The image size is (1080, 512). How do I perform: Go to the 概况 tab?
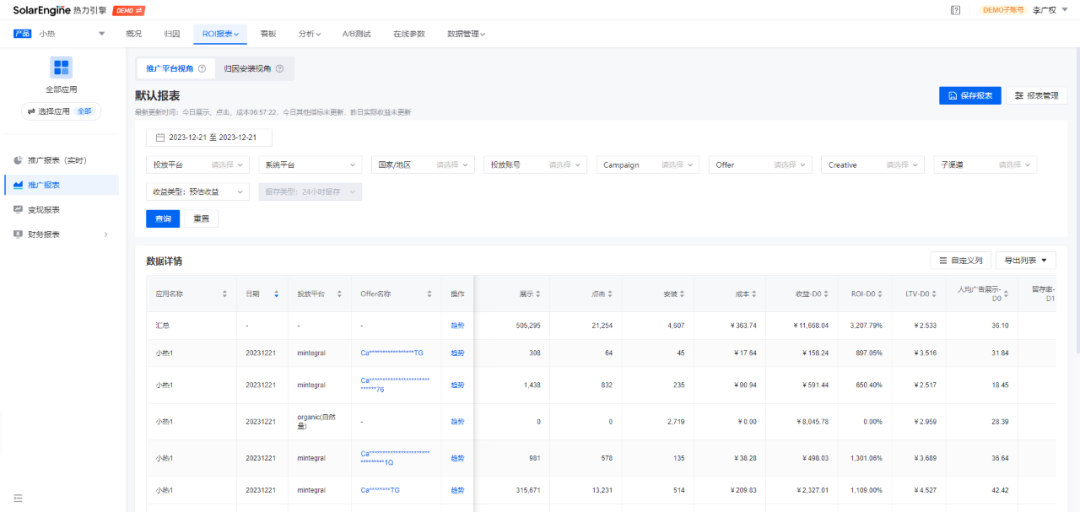134,34
